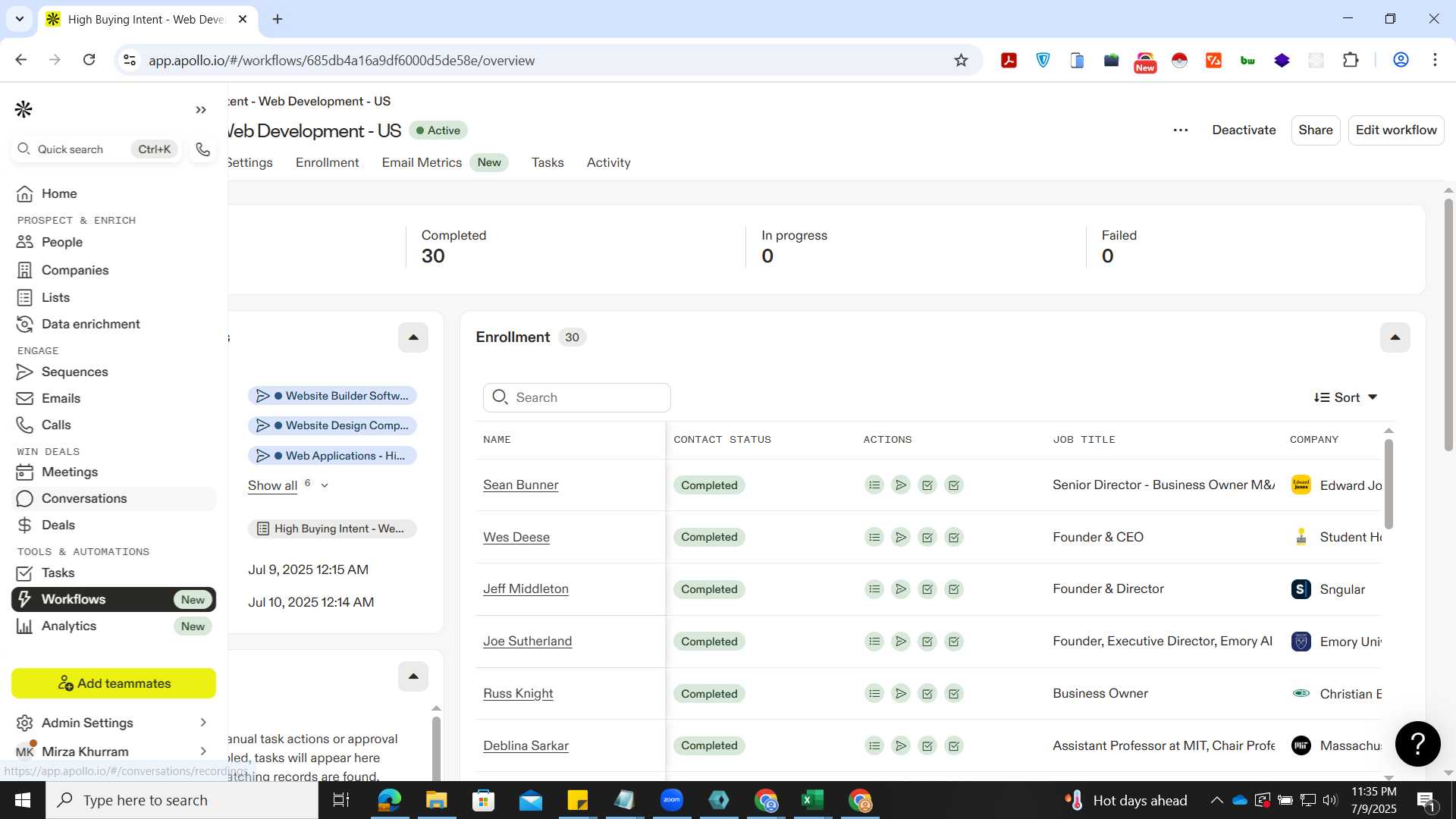Viewport: 1456px width, 819px height.
Task: Switch to Activity tab
Action: (608, 162)
